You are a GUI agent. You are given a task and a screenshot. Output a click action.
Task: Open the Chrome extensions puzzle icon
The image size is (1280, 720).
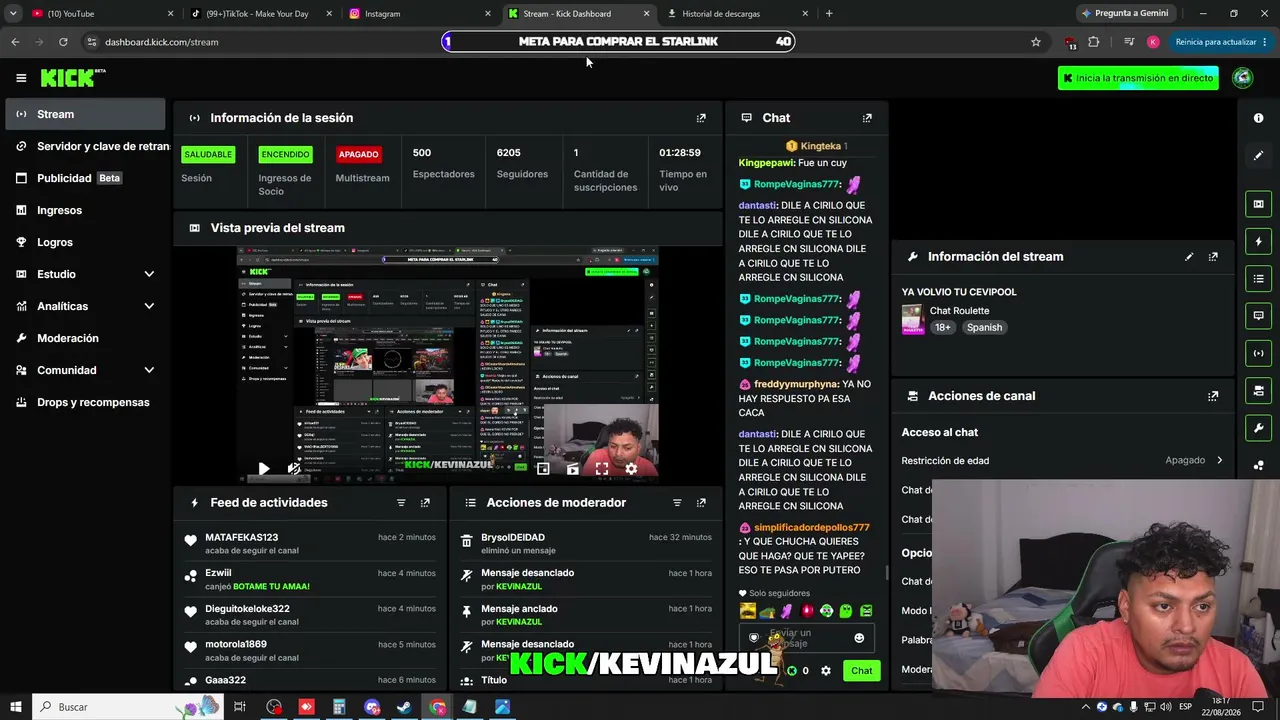tap(1093, 42)
